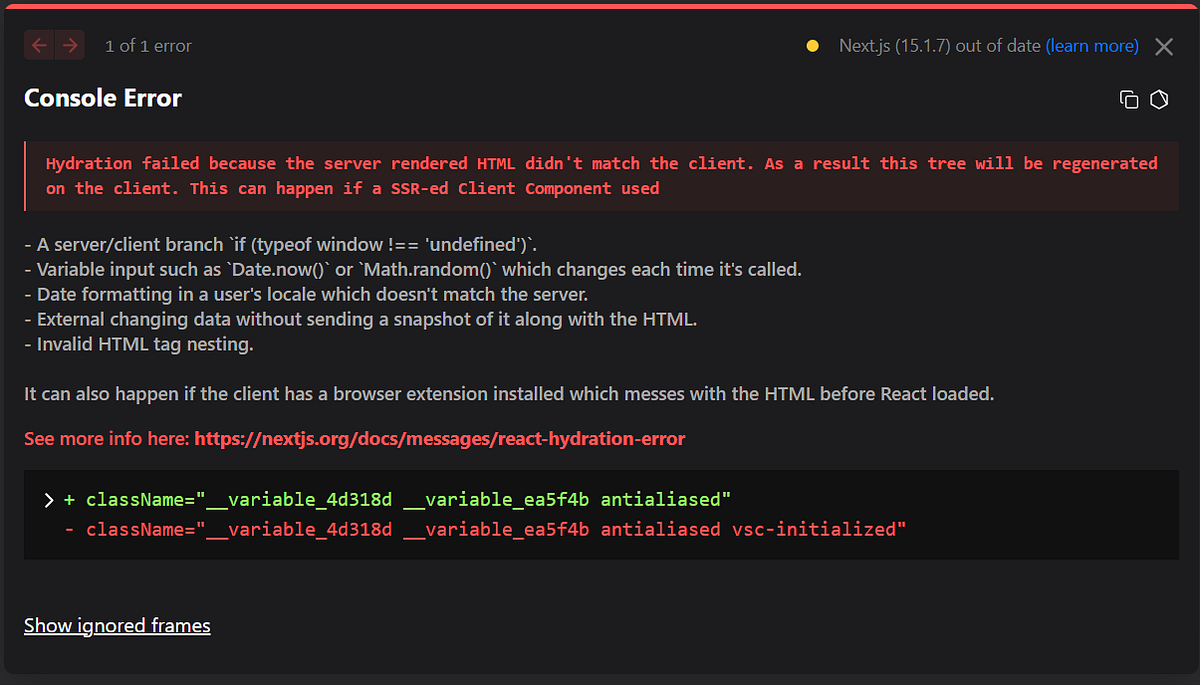
Task: Click the yellow out-of-date indicator dot
Action: click(812, 45)
